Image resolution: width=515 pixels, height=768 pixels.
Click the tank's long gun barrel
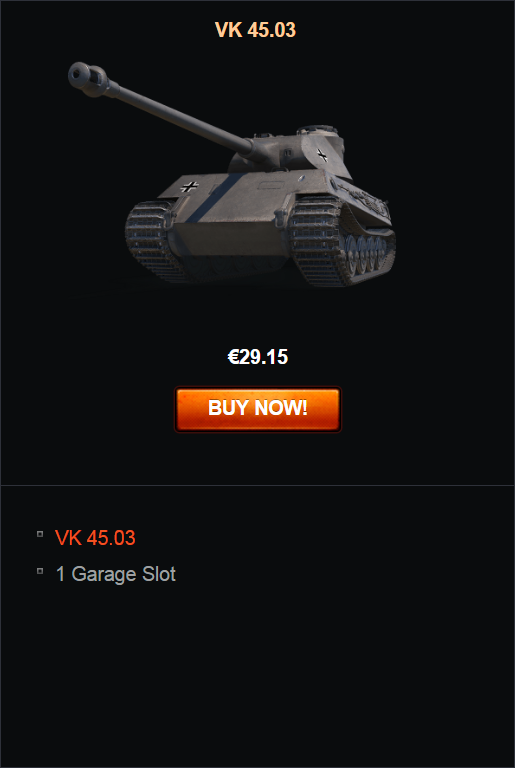[x=180, y=116]
